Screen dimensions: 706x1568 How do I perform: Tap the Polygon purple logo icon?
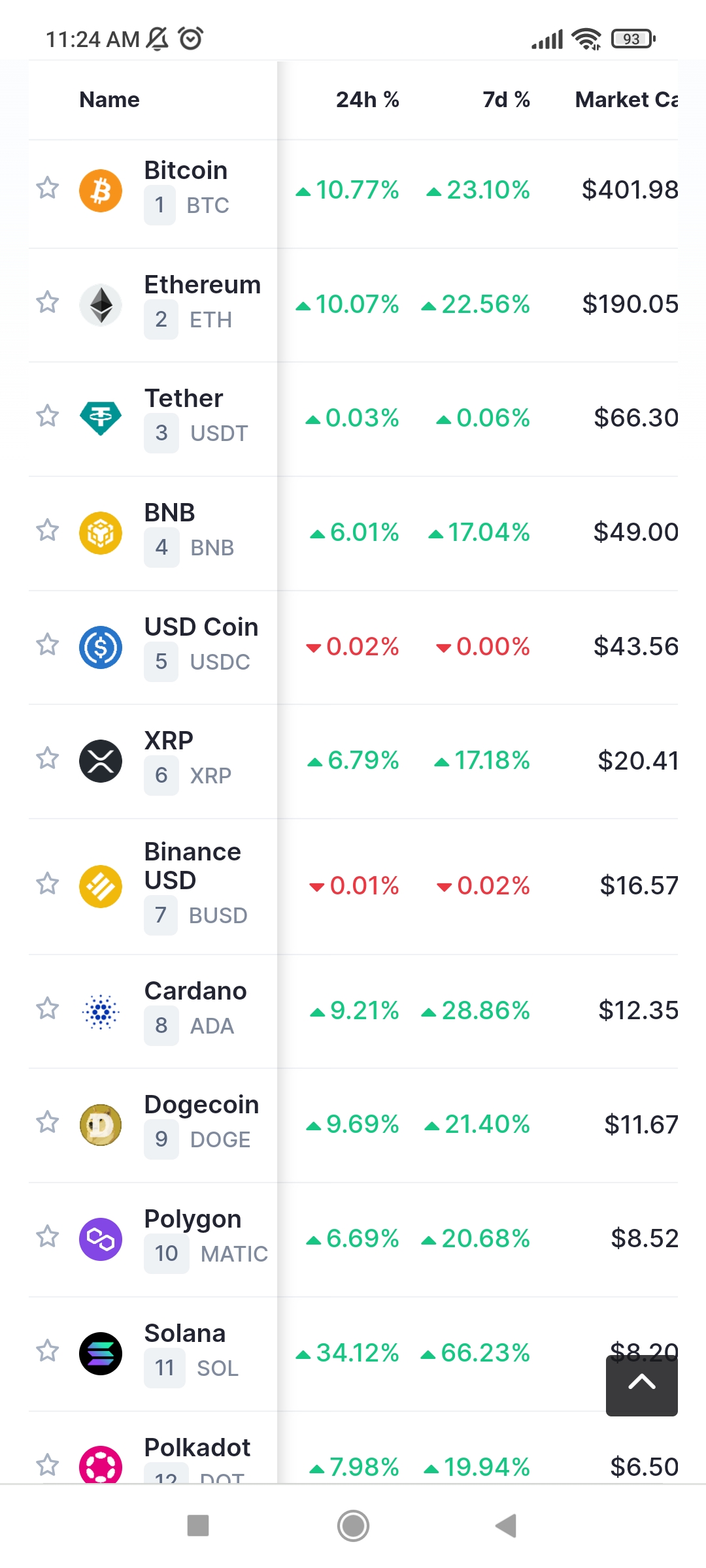(101, 1239)
